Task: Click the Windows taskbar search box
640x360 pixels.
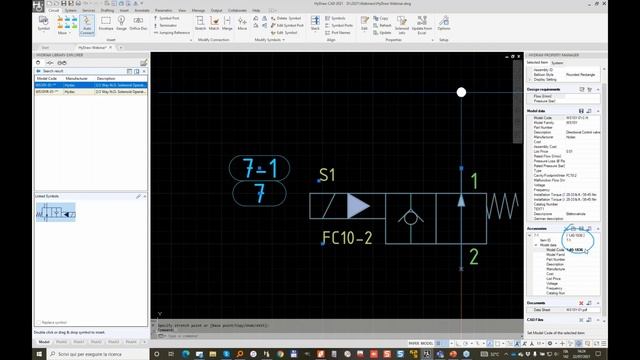Action: pos(98,354)
